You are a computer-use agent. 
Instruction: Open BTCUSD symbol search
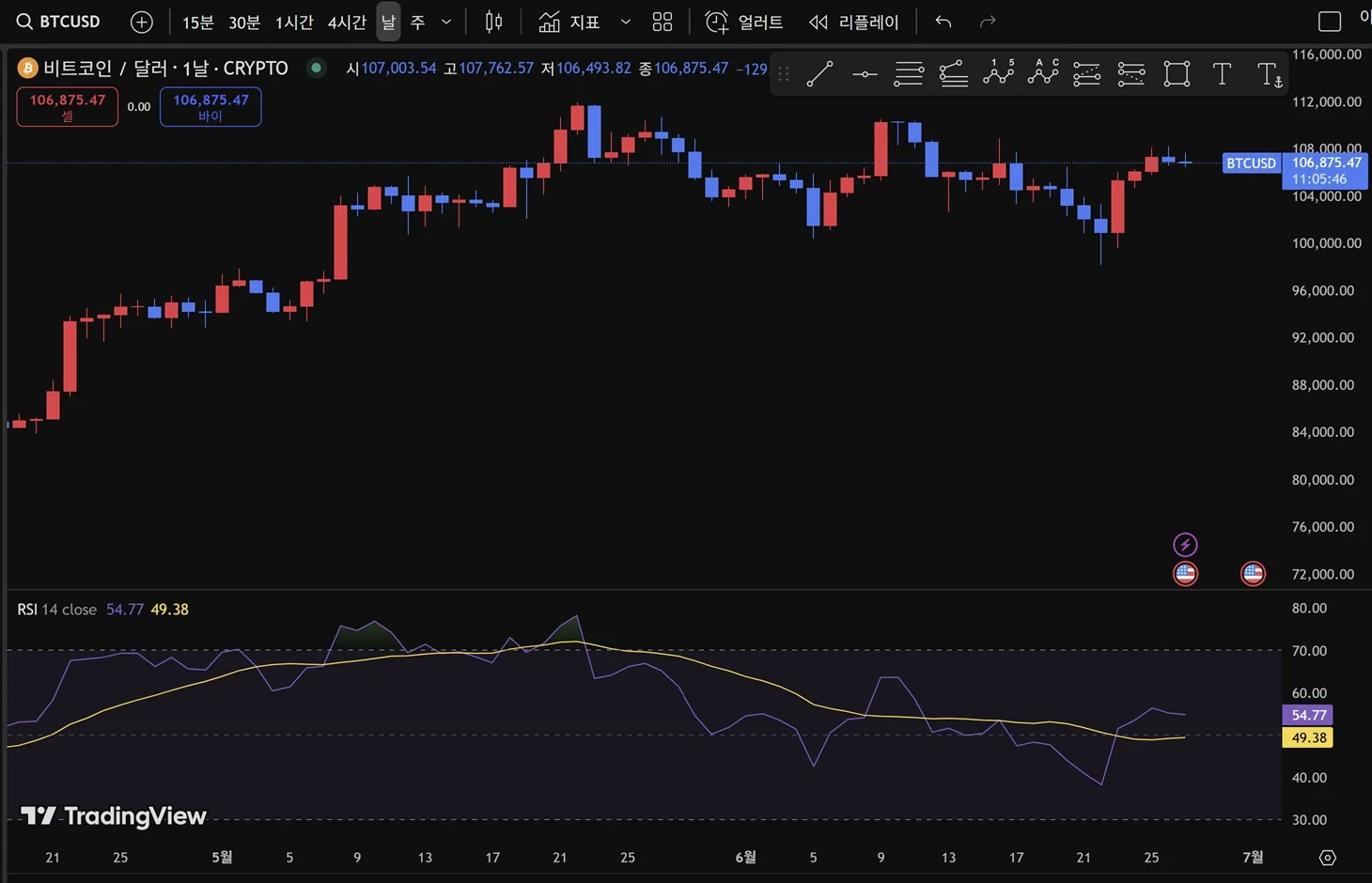59,22
